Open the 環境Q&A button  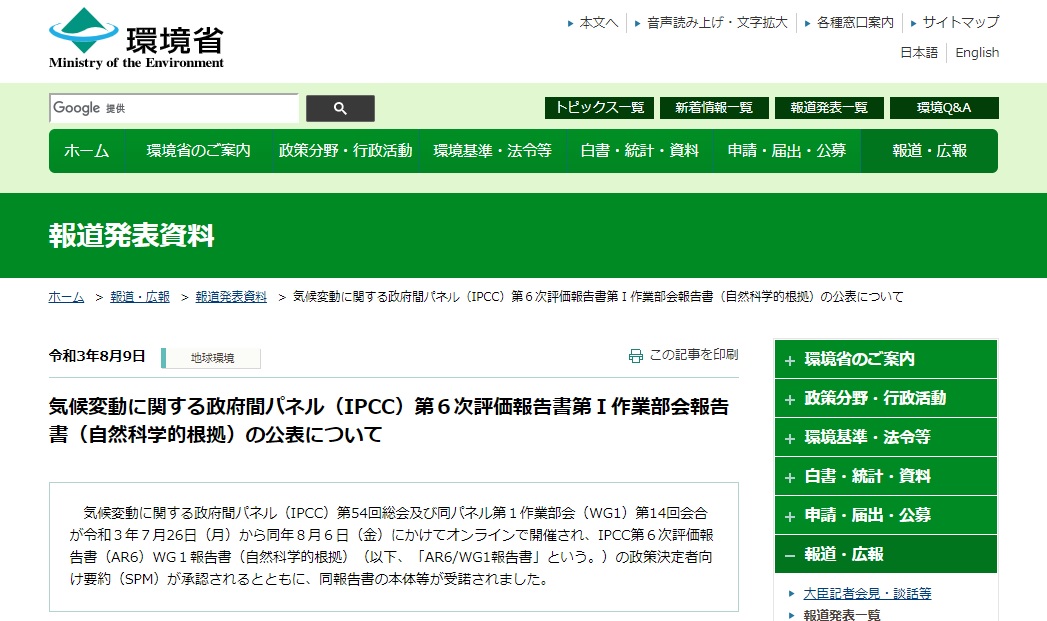pos(945,107)
